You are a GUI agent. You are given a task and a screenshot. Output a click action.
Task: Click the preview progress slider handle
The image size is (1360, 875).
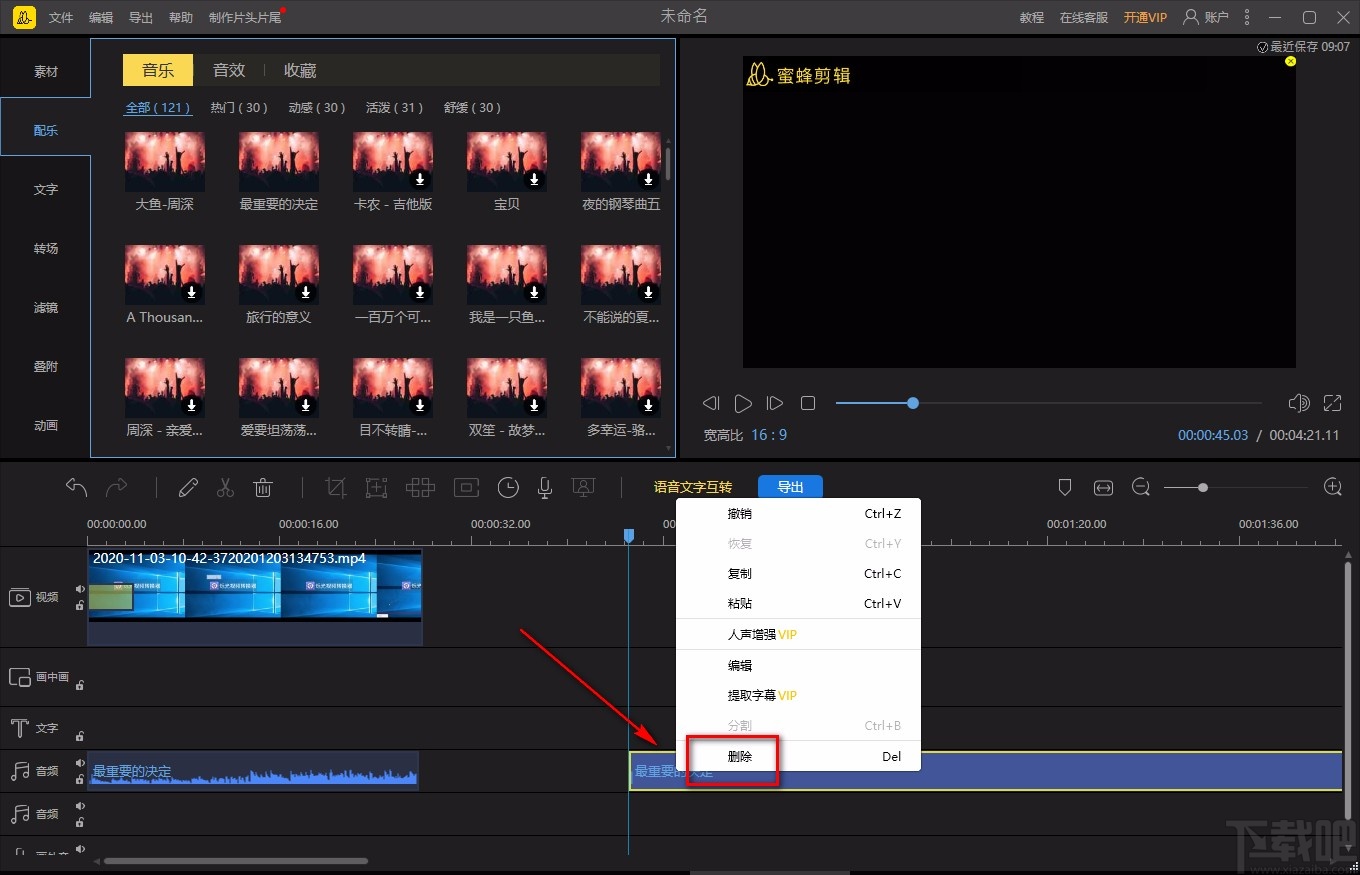[x=913, y=403]
